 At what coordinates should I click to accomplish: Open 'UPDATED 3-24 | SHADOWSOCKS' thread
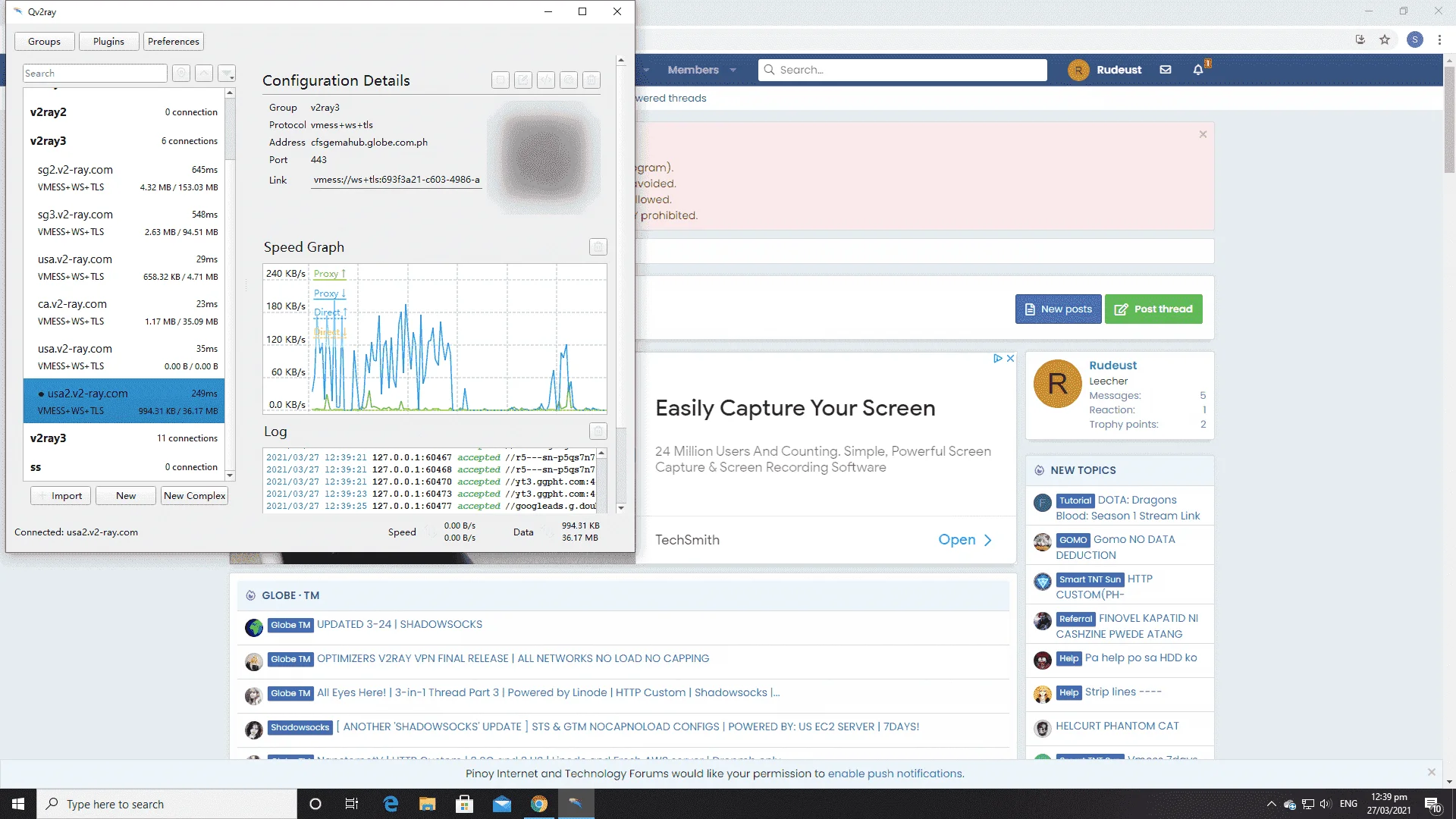coord(400,625)
